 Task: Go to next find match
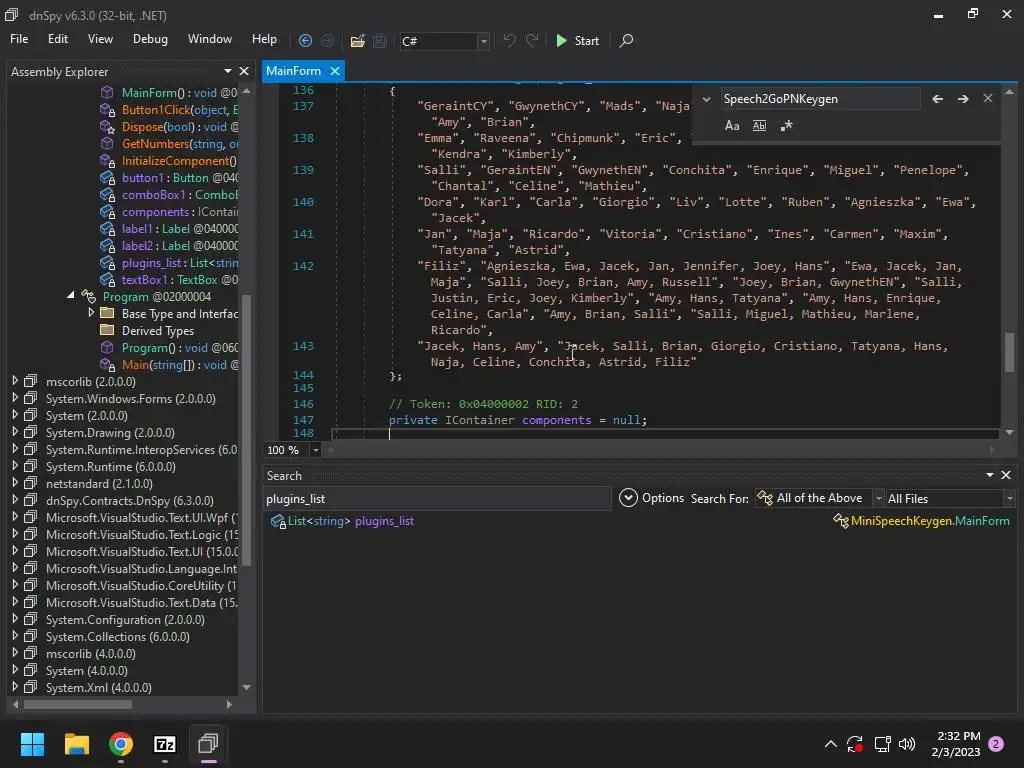tap(963, 99)
